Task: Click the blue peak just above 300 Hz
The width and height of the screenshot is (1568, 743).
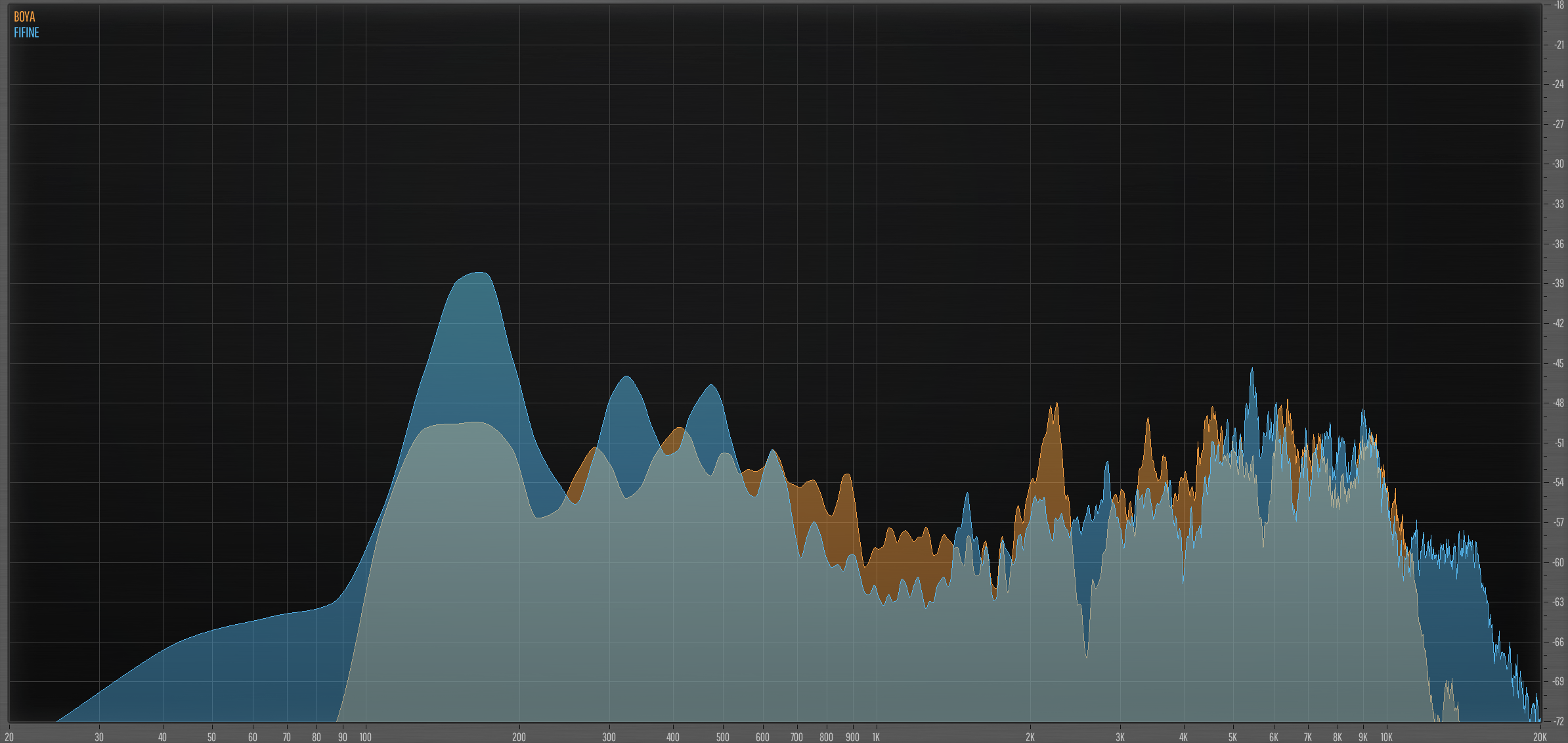Action: pyautogui.click(x=627, y=377)
